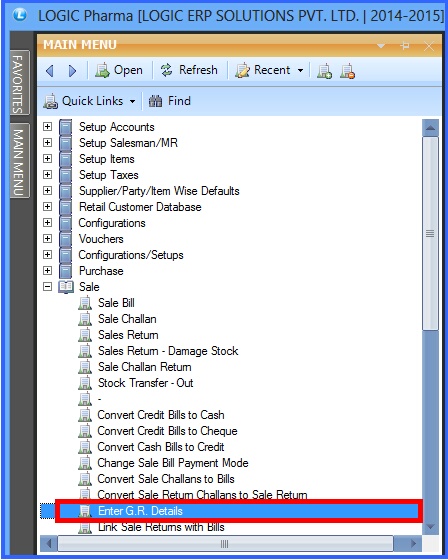
Task: Click the vertical scrollbar up arrow
Action: (430, 128)
